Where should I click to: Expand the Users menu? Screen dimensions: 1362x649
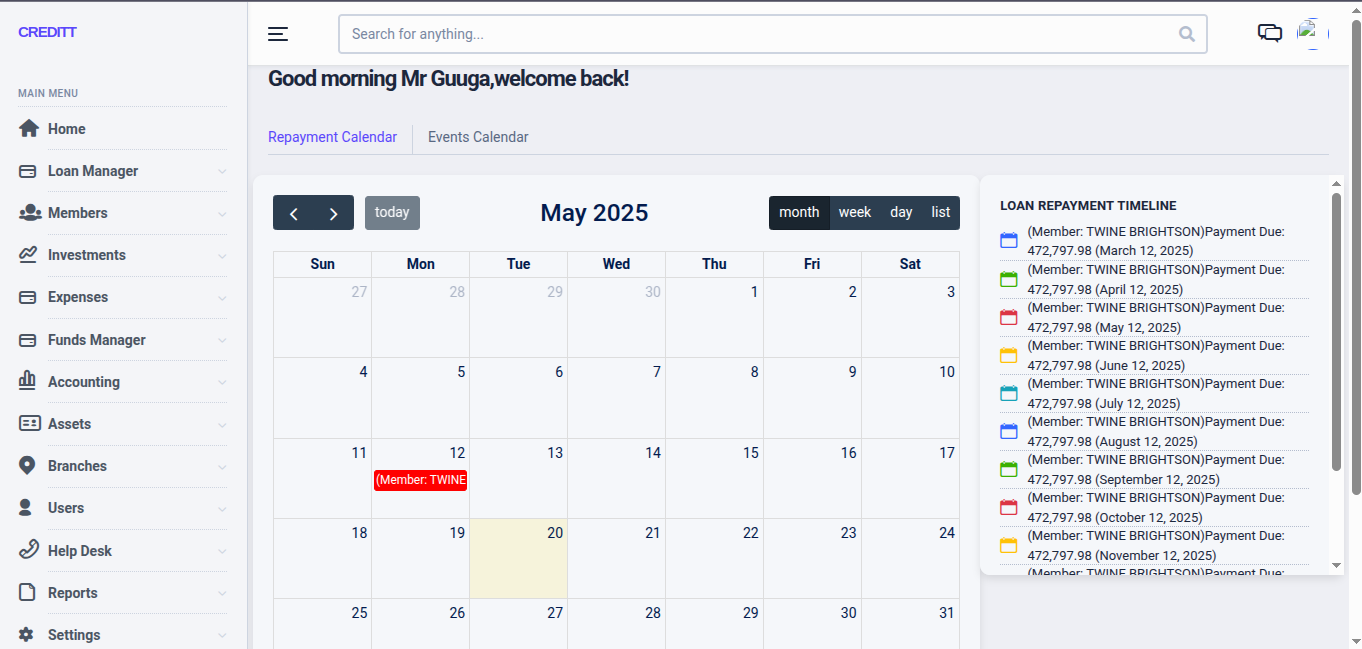point(221,508)
